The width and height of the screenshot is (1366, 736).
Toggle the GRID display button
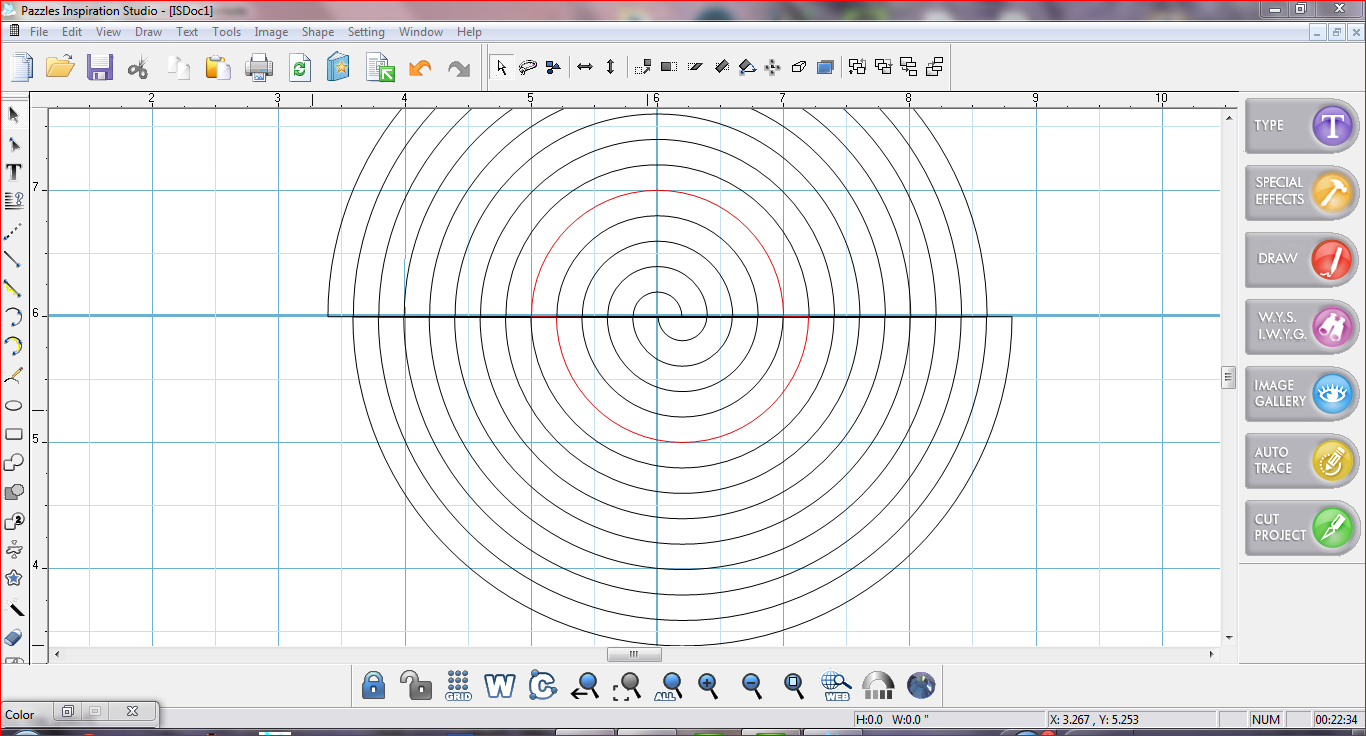(x=458, y=685)
